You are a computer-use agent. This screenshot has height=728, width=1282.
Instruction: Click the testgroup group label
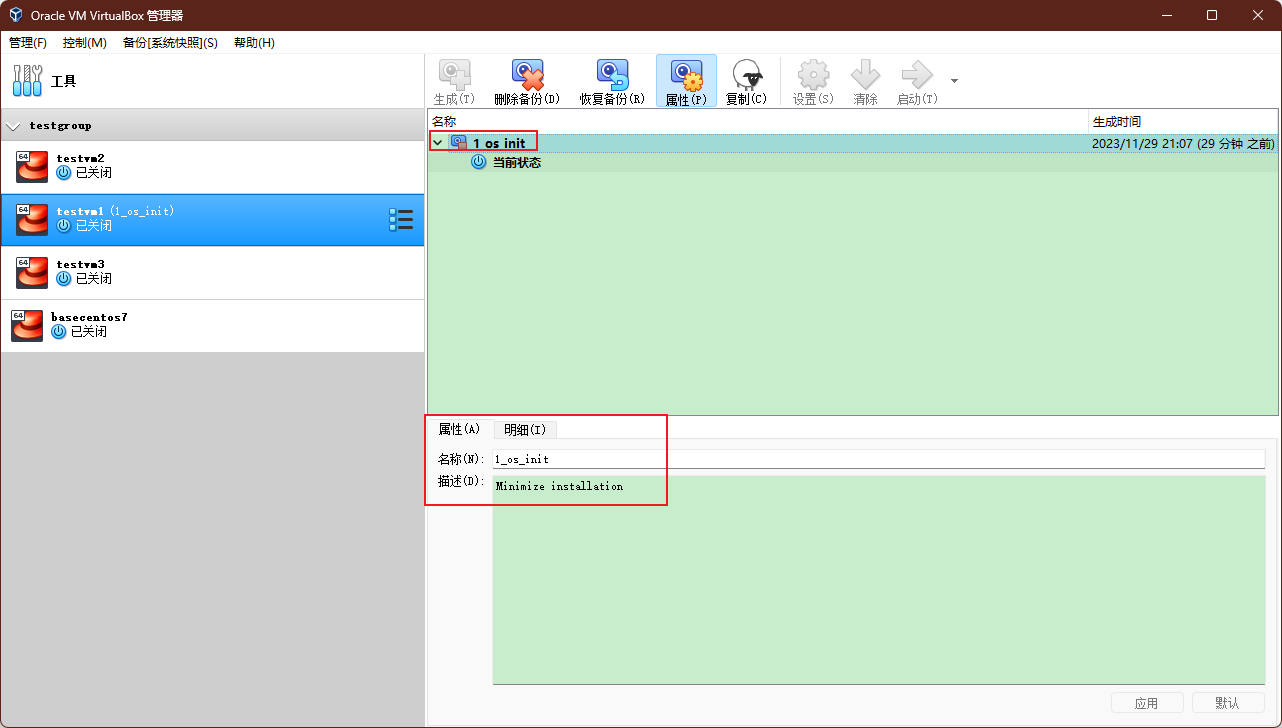(60, 126)
